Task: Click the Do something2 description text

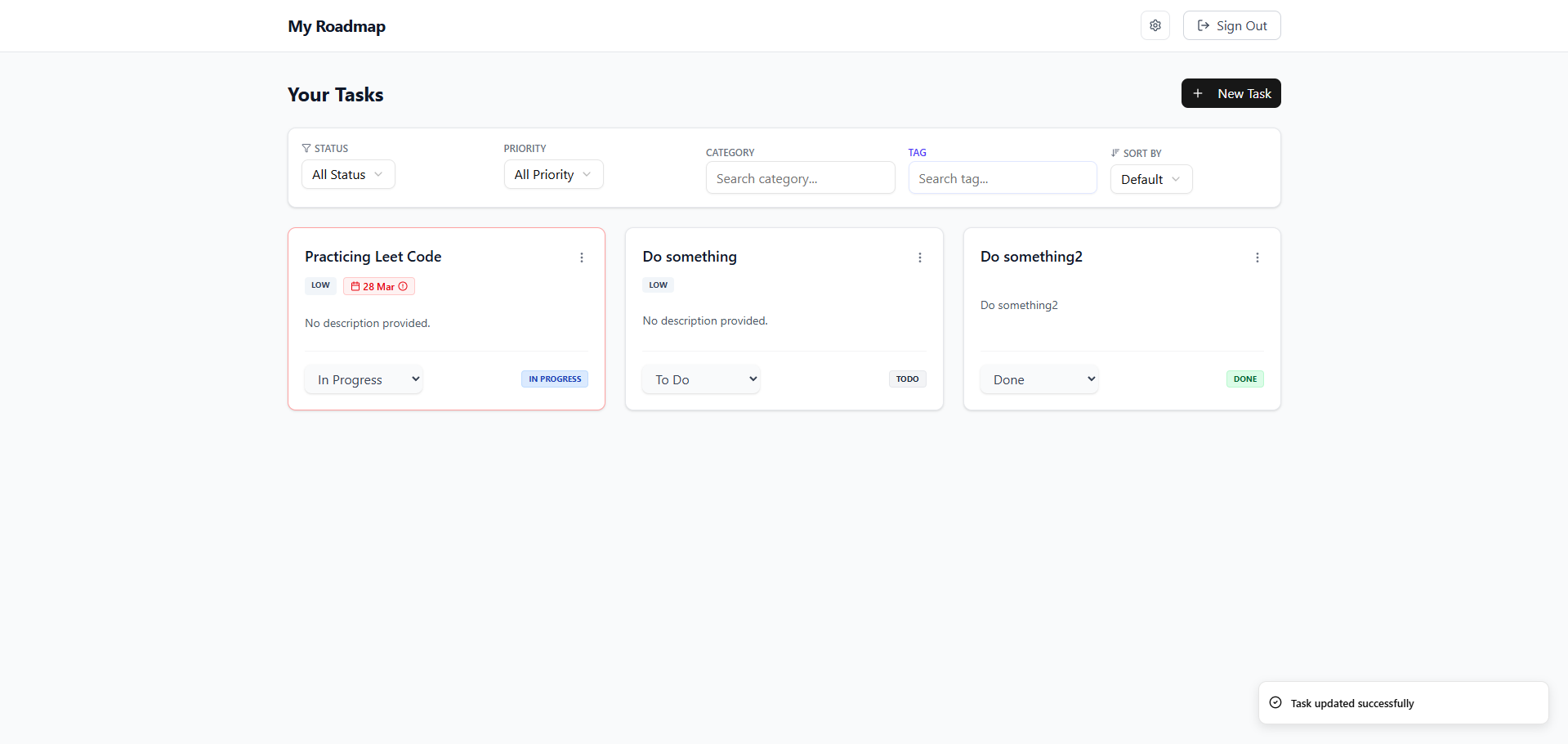Action: [x=1019, y=305]
